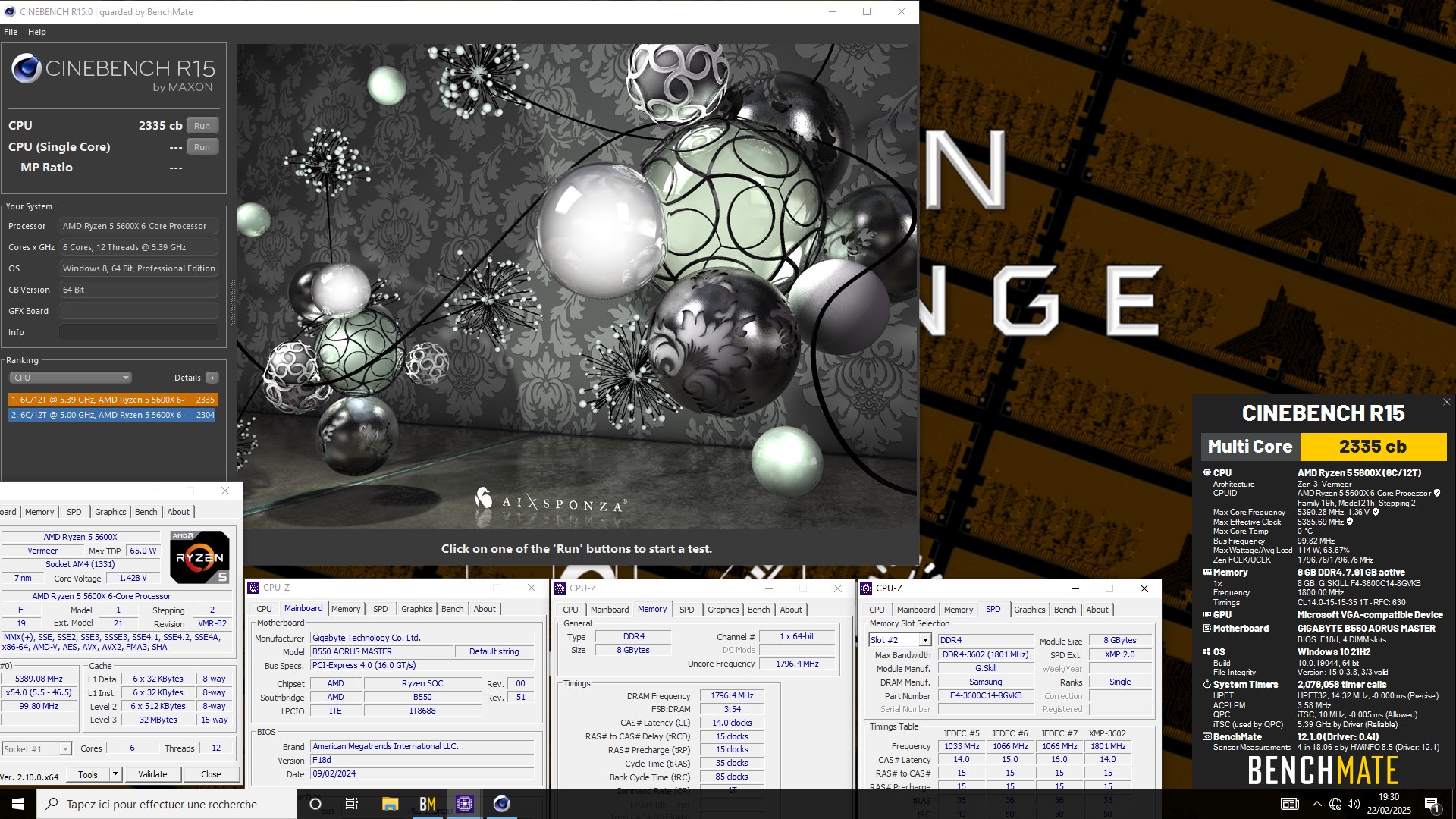Open Bench tab in CPU-Z SPD window
Screen dimensions: 1456x819
coord(1065,610)
